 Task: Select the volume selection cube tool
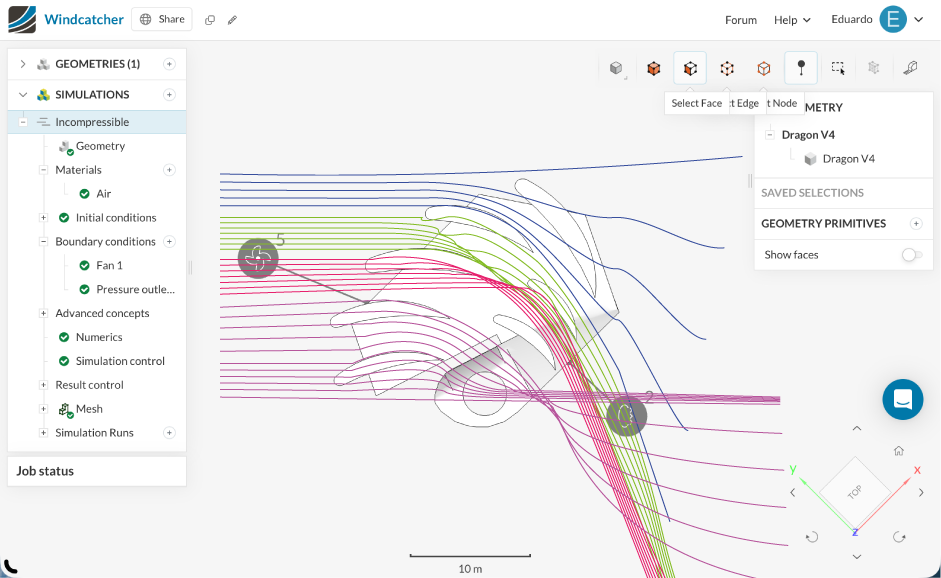653,68
